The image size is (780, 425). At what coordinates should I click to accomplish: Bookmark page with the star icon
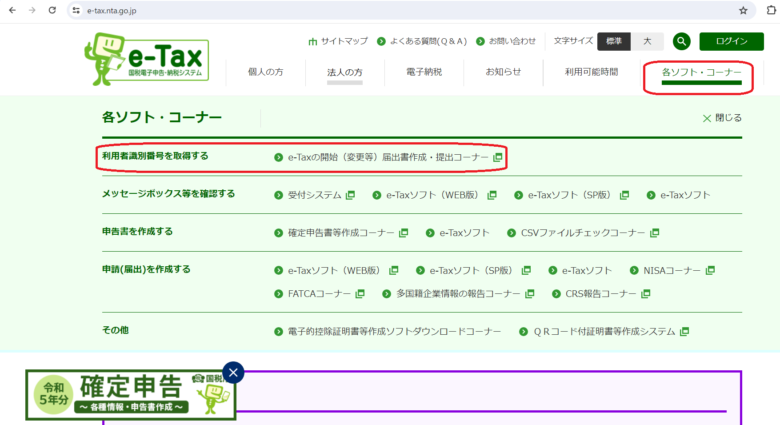click(743, 10)
